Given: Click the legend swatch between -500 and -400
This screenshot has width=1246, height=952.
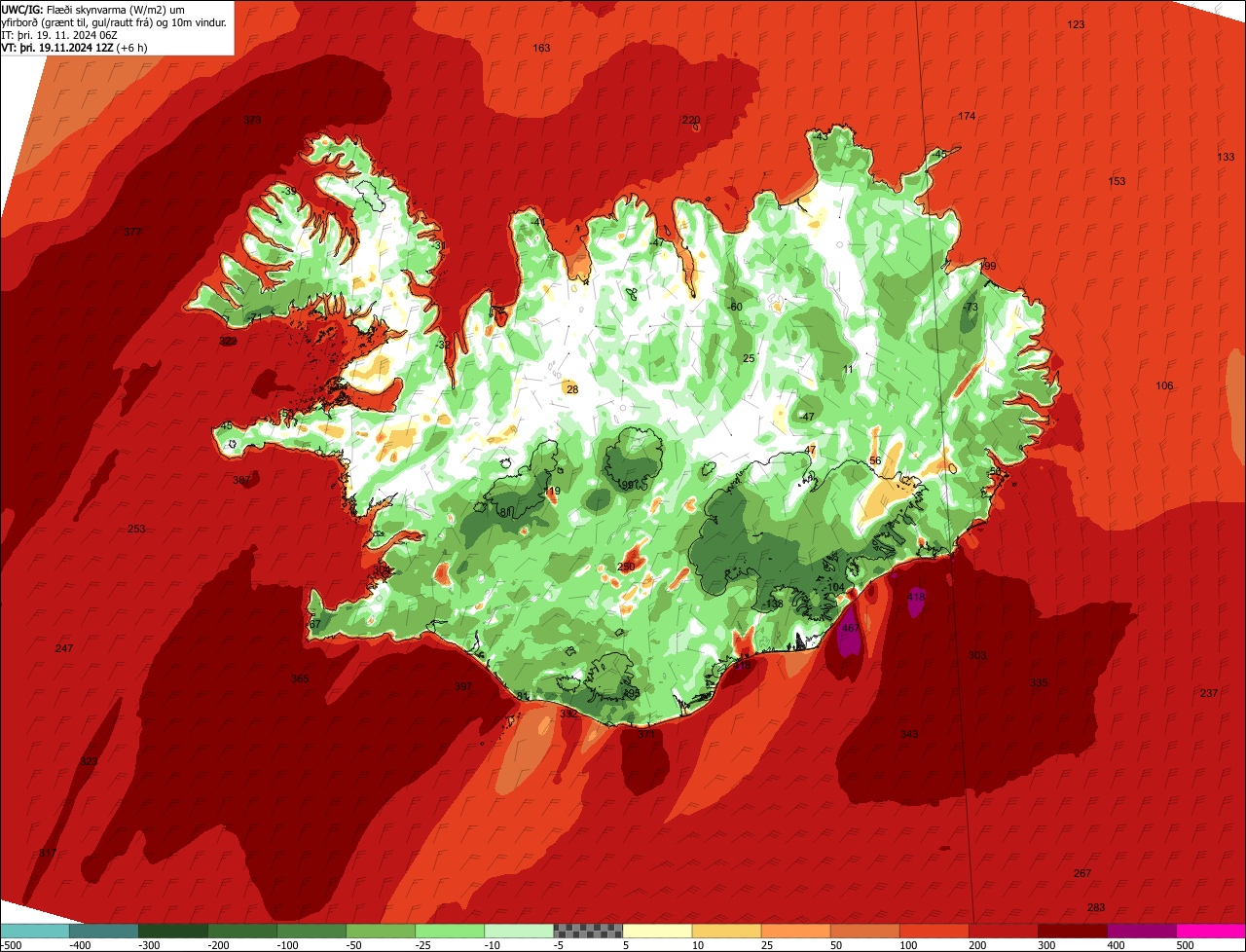Looking at the screenshot, I should click(35, 931).
